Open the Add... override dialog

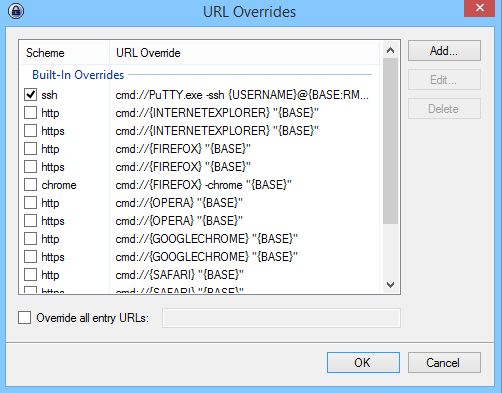tap(444, 51)
